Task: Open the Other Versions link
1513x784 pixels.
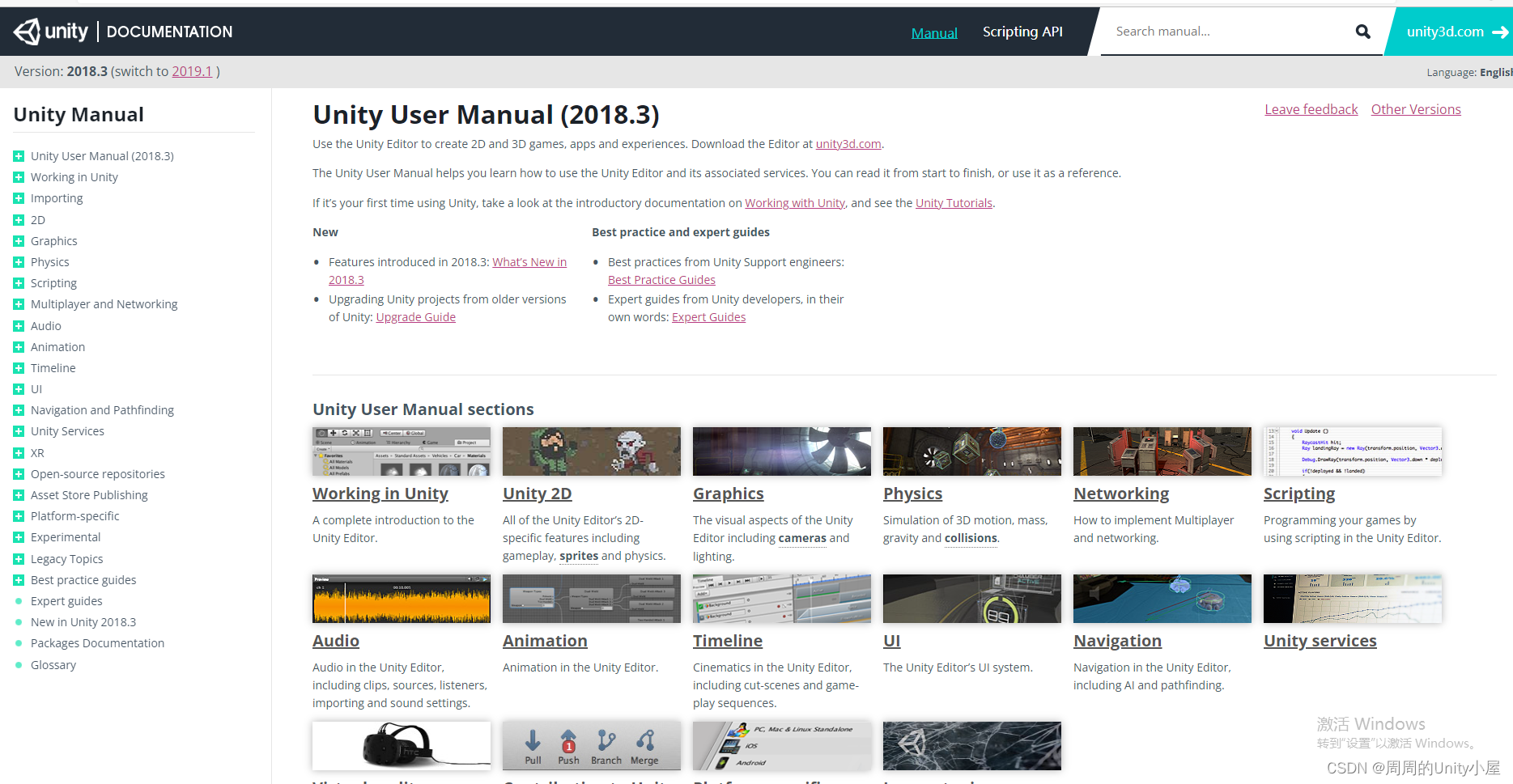Action: pos(1416,109)
